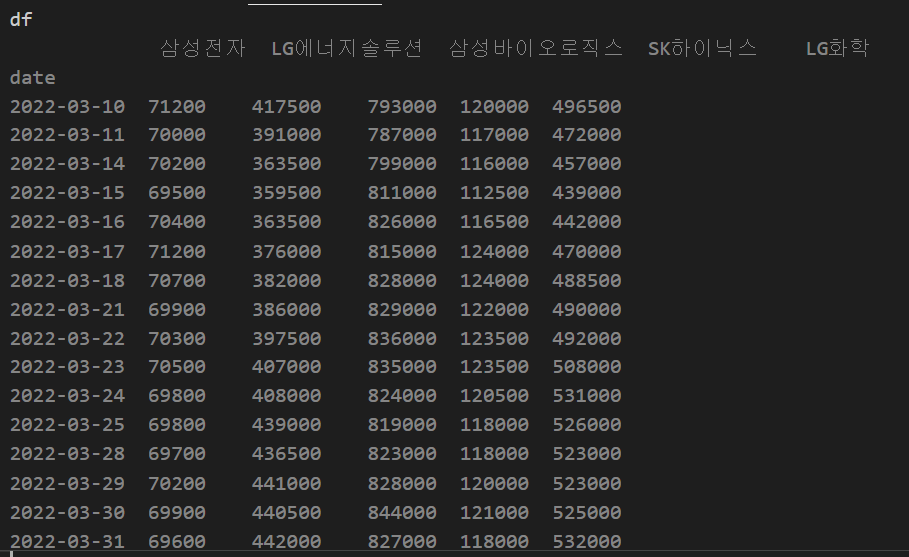Click value 69600 in 2022-03-31 row
Viewport: 909px width, 557px height.
tap(177, 542)
